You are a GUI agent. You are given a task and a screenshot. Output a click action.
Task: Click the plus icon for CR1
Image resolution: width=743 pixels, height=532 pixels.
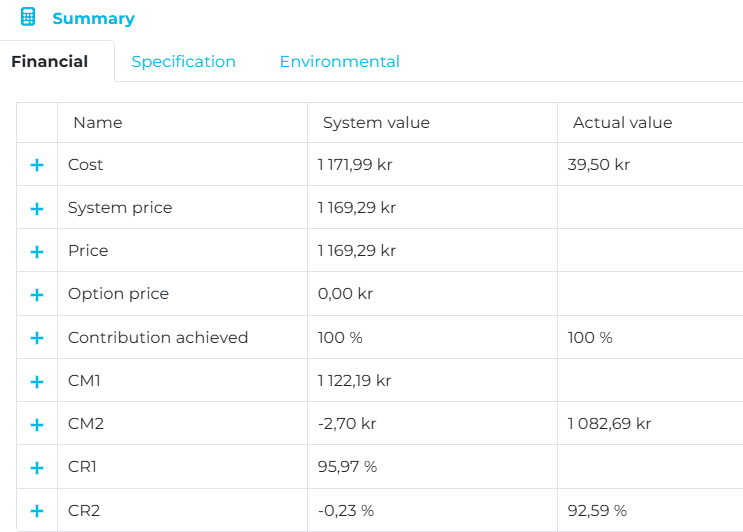click(x=37, y=467)
